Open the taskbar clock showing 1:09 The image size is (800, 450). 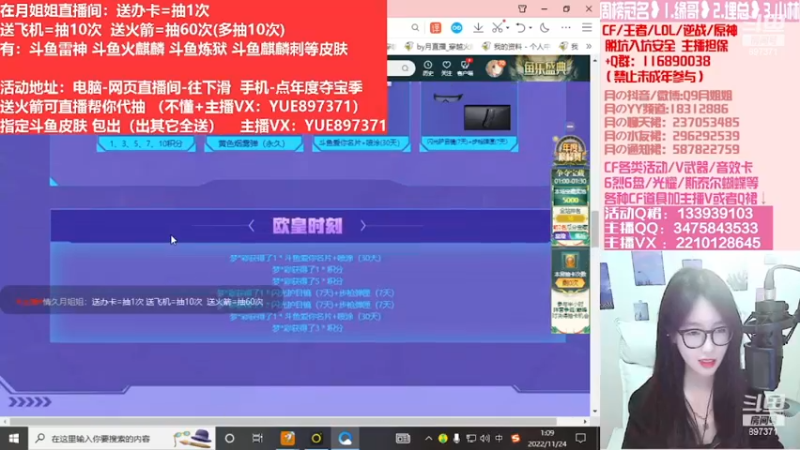(547, 438)
